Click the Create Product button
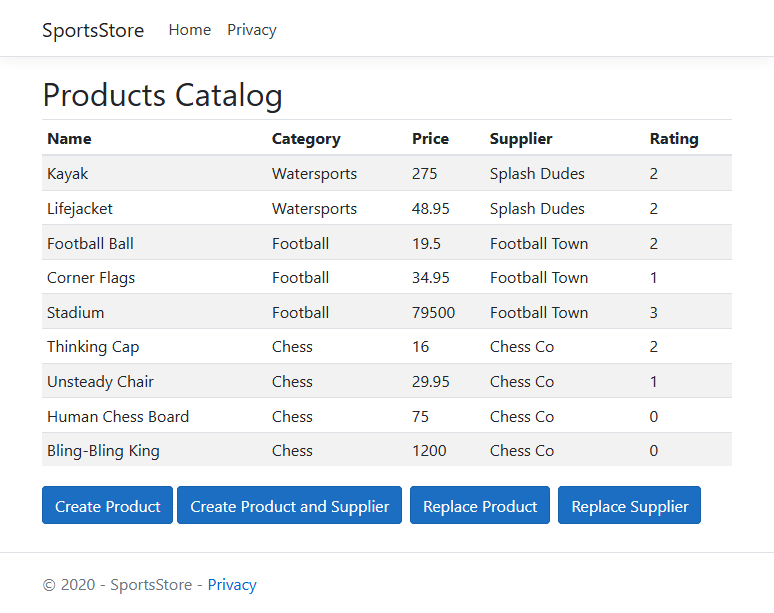 (107, 506)
